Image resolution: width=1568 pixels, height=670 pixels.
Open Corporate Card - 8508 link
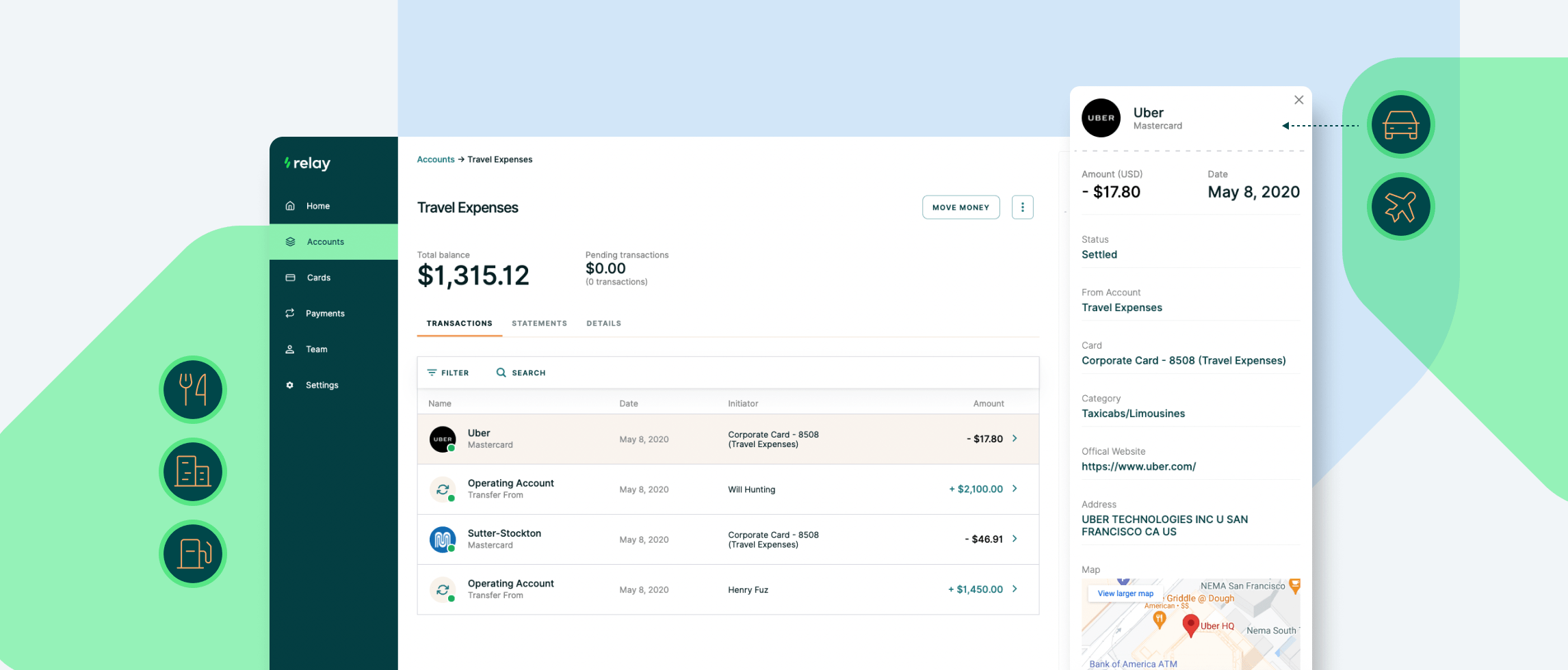click(x=1184, y=360)
